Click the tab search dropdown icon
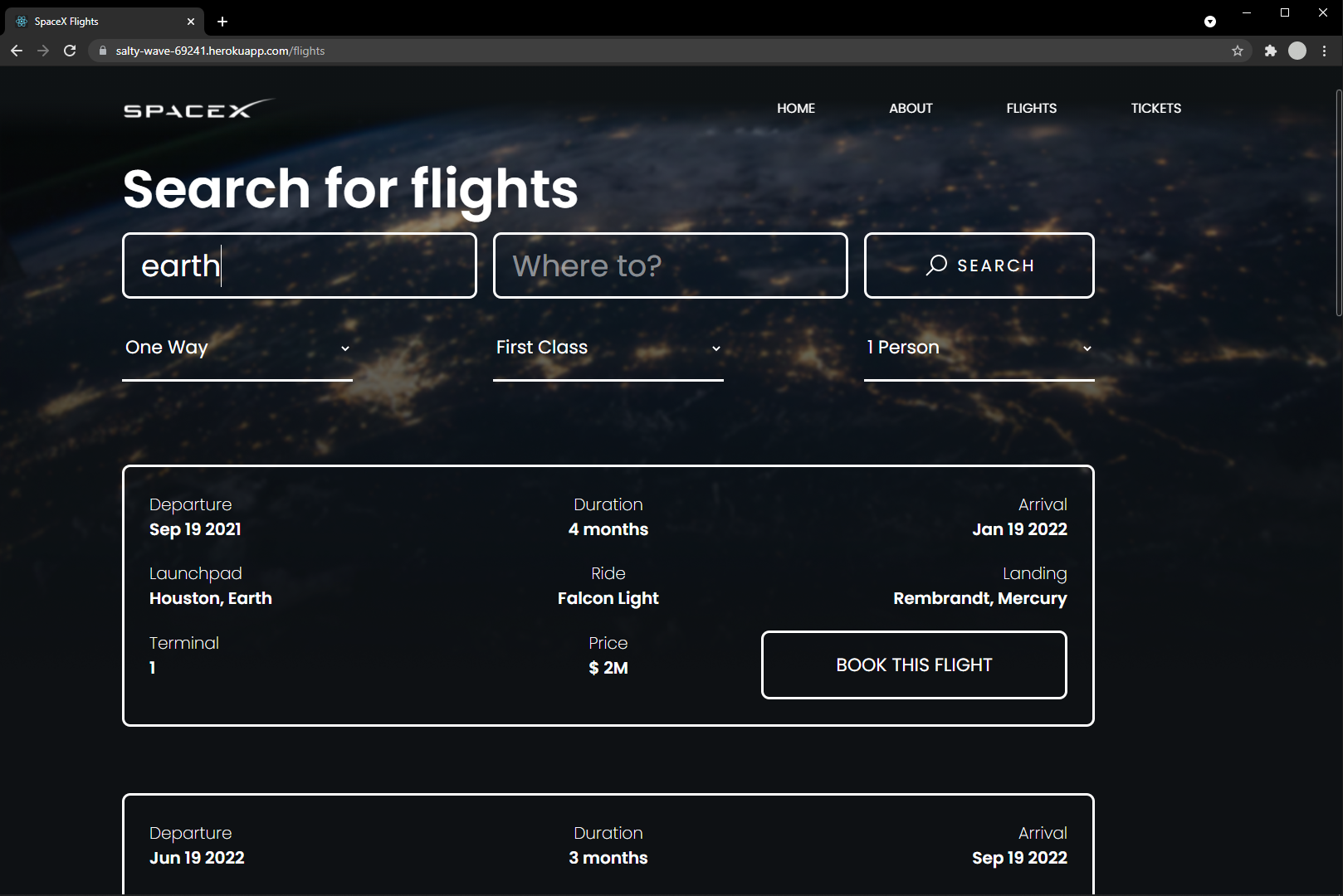The height and width of the screenshot is (896, 1343). (x=1210, y=22)
